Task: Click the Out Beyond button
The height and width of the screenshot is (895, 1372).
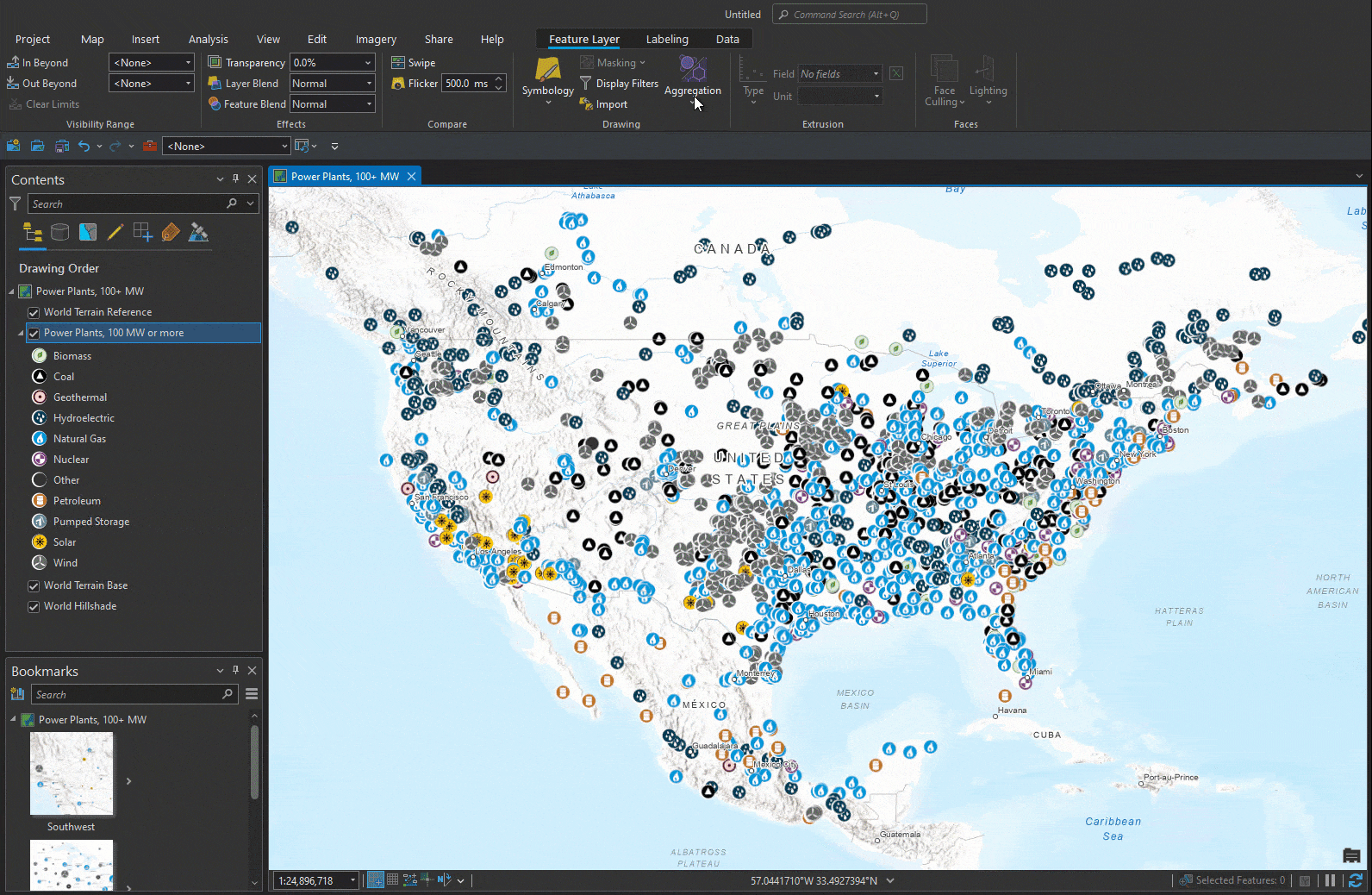Action: (42, 84)
